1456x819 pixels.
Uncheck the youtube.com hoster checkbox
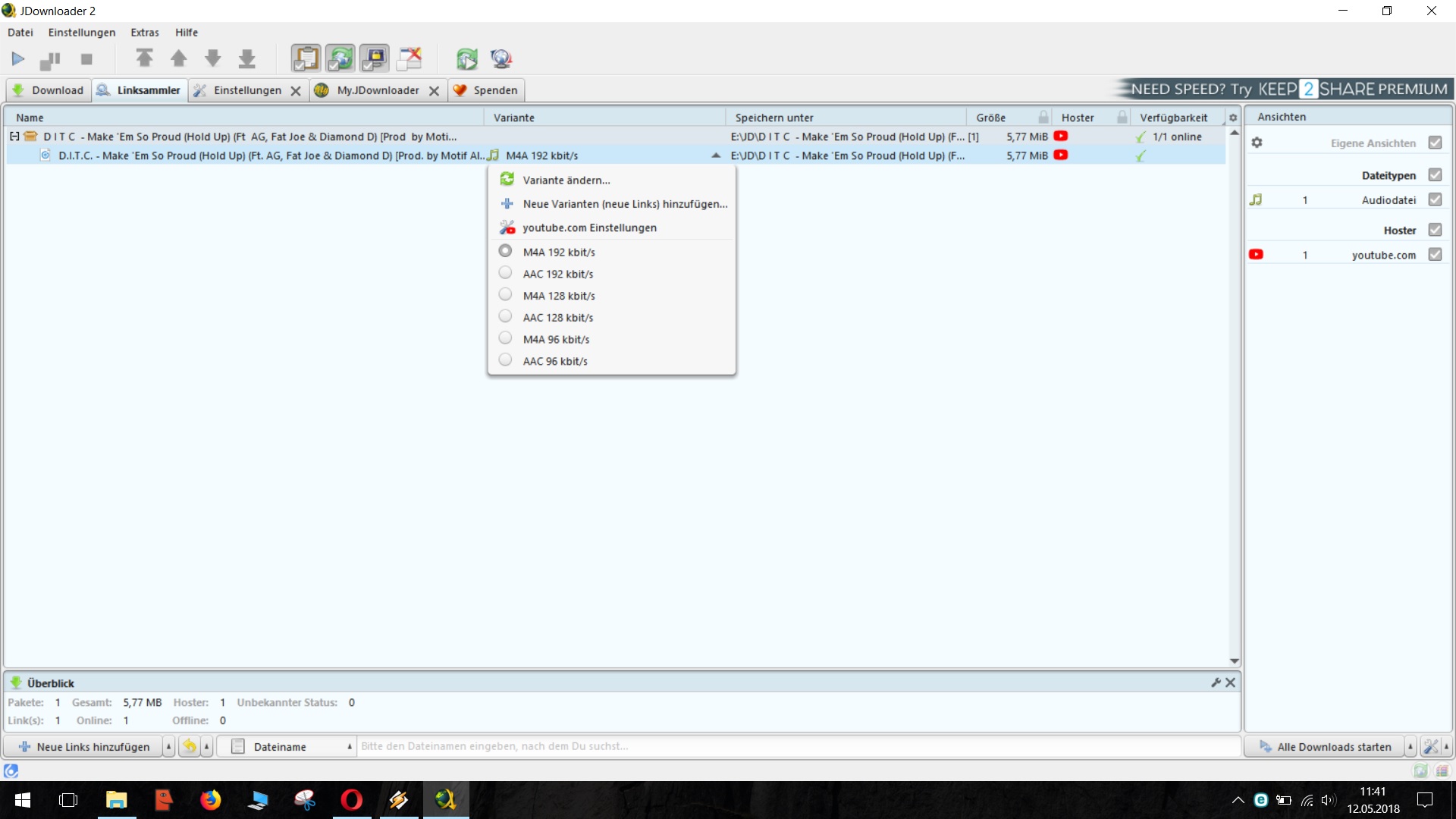(1435, 255)
